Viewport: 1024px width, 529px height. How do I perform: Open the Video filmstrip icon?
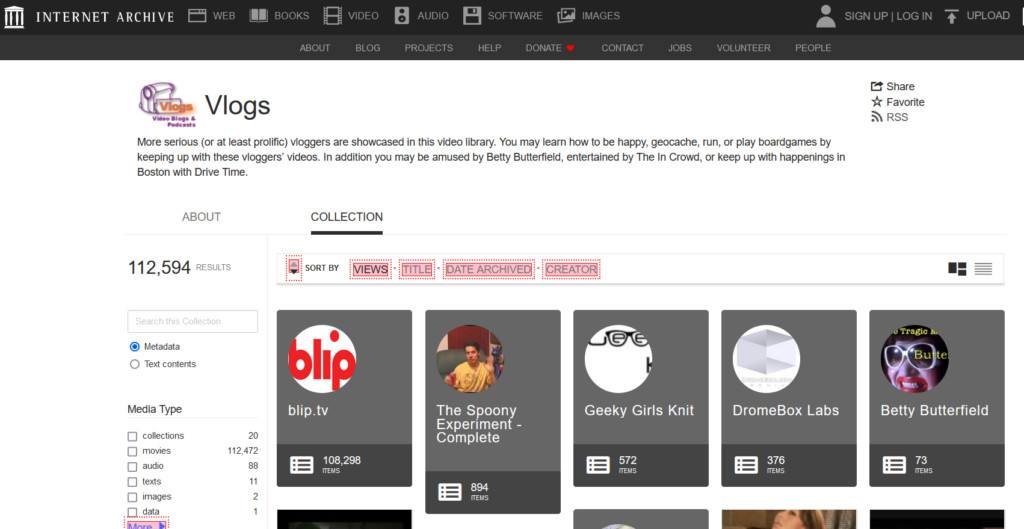332,16
